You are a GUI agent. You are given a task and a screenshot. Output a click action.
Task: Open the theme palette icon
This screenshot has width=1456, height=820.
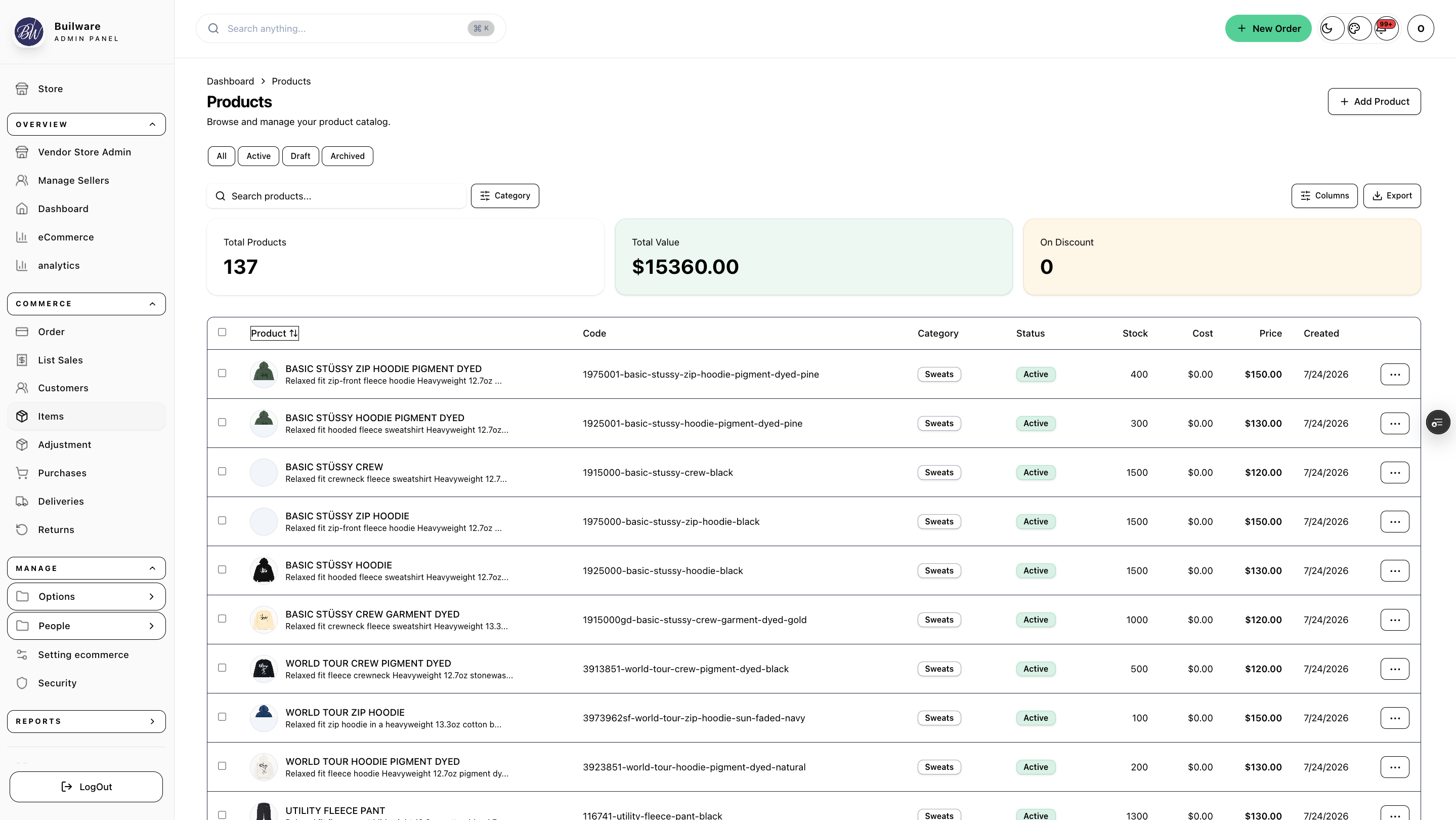1359,28
